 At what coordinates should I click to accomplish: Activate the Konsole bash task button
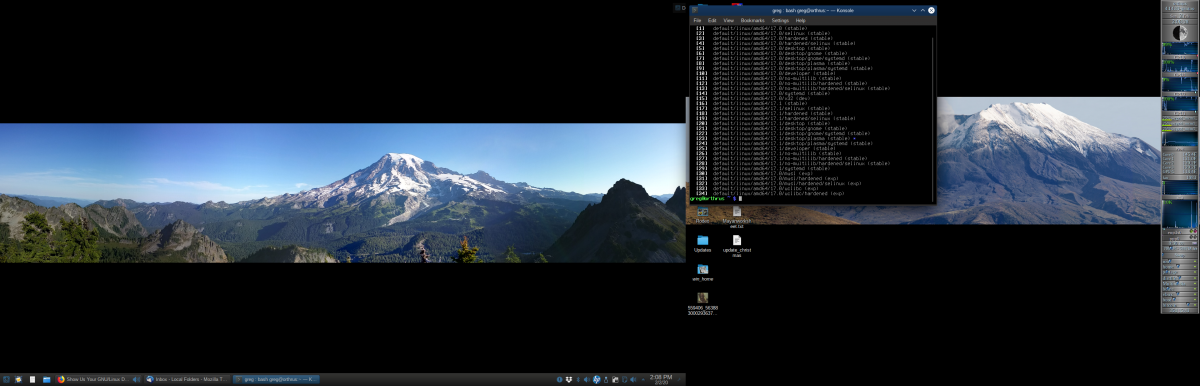click(275, 380)
